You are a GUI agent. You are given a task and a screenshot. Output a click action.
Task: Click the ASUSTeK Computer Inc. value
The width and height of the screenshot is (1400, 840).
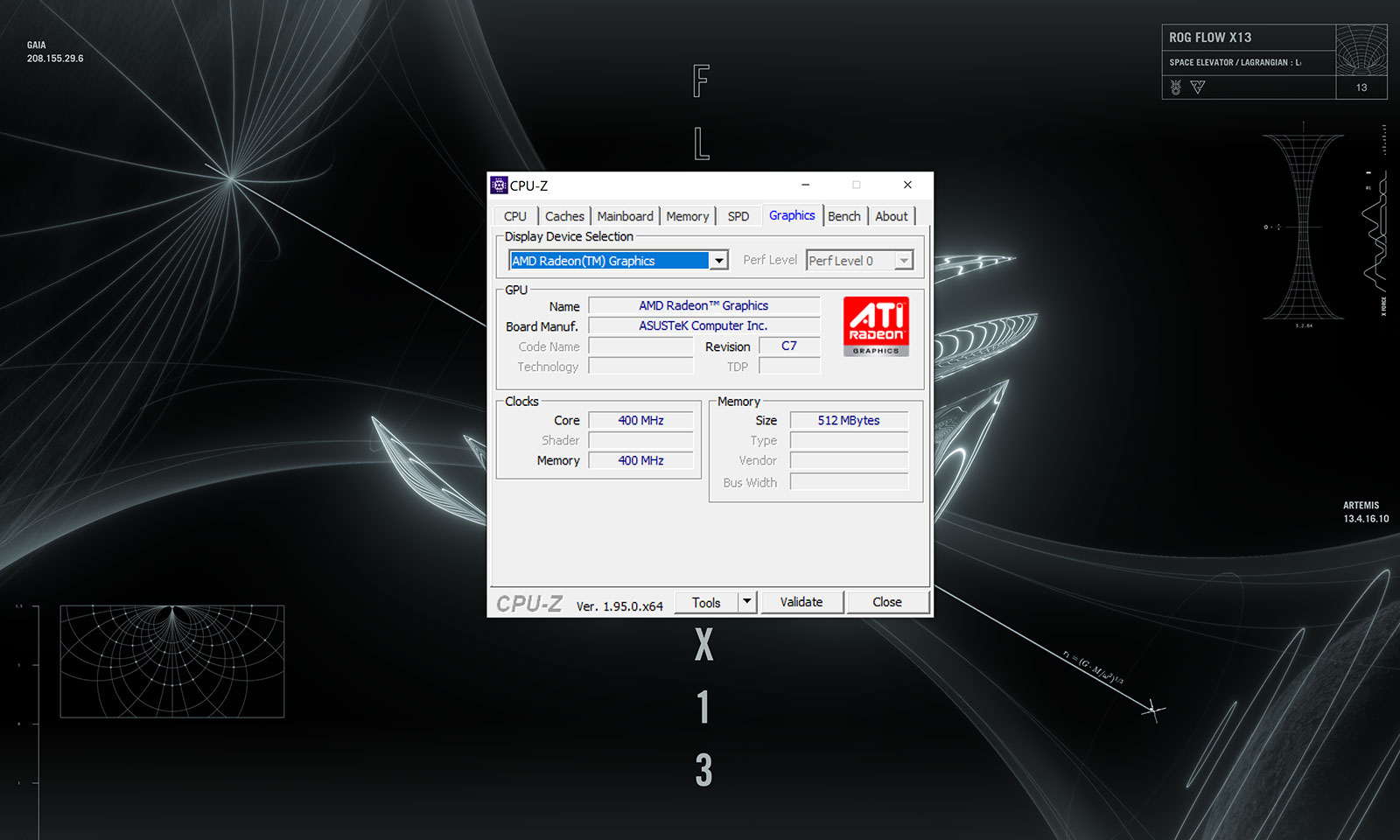(704, 325)
